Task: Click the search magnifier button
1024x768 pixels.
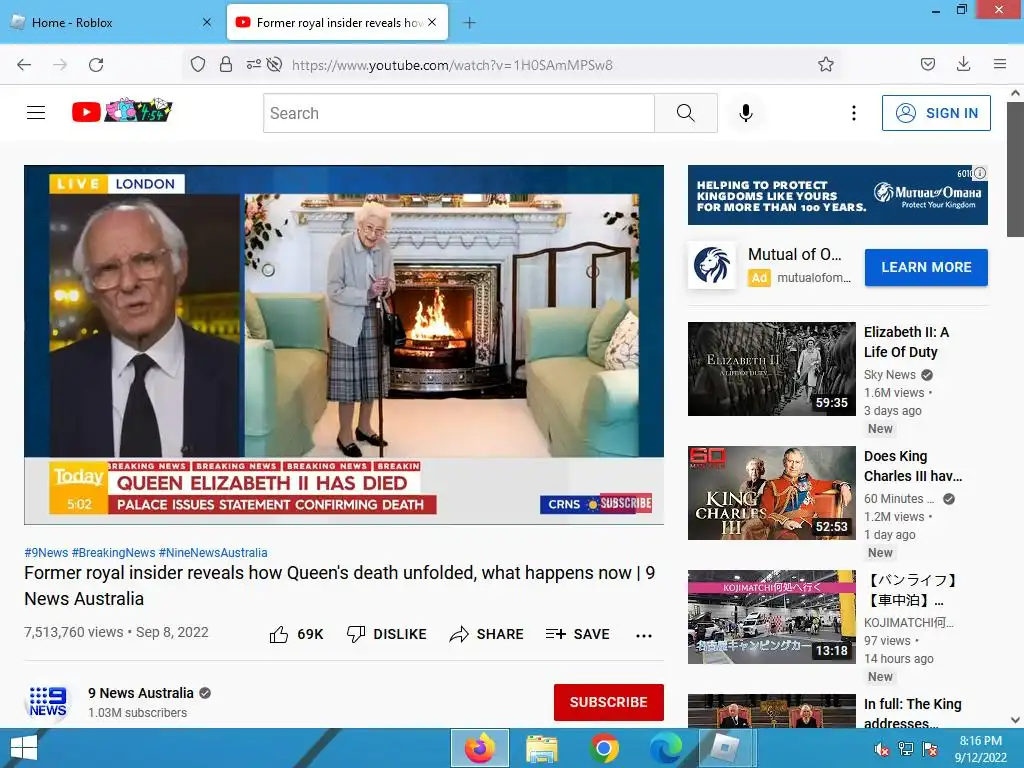Action: pos(686,113)
